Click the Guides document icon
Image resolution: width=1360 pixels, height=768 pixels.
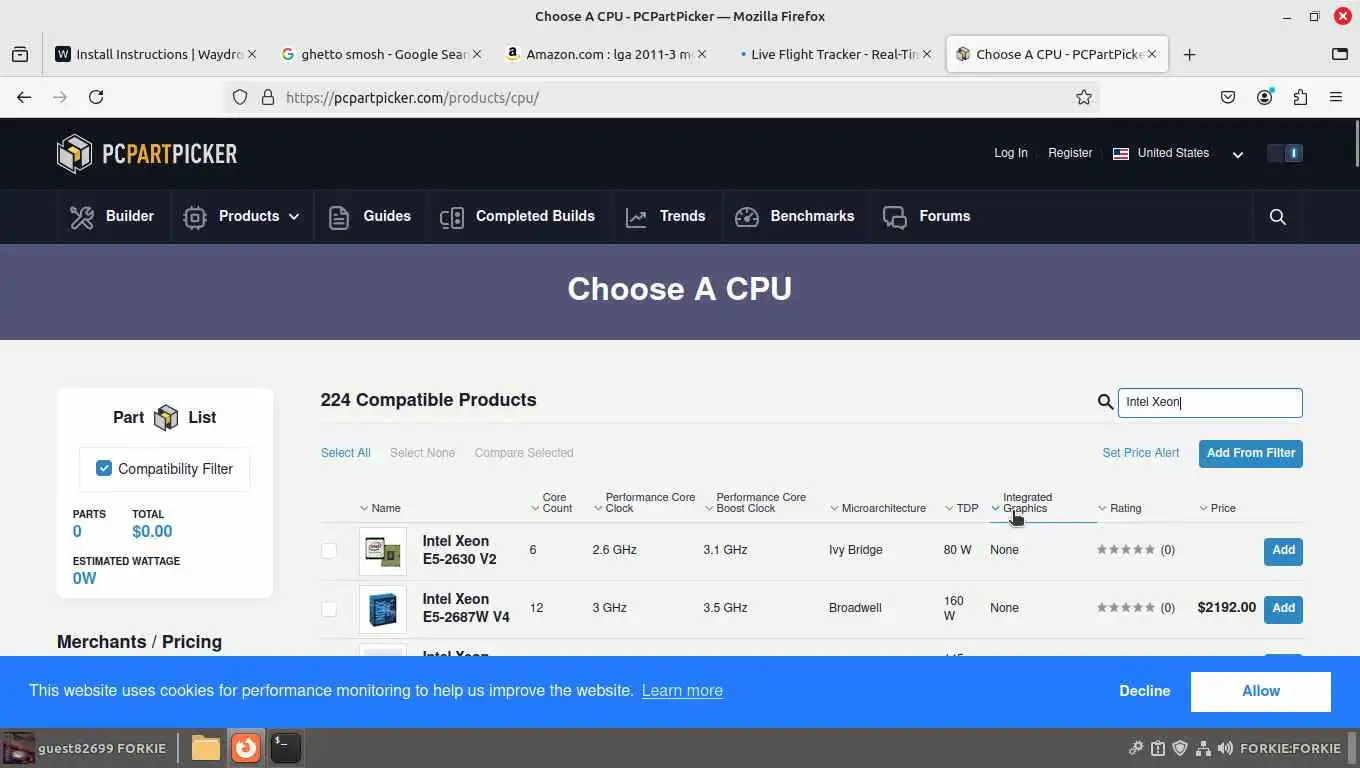click(x=339, y=217)
